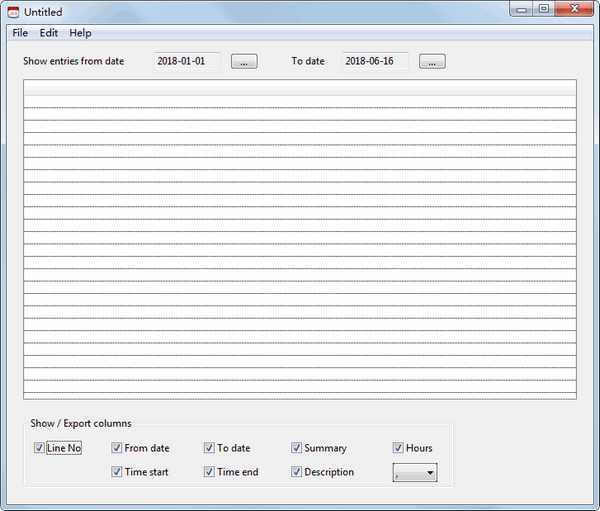Expand the comma separator dropdown

(415, 473)
